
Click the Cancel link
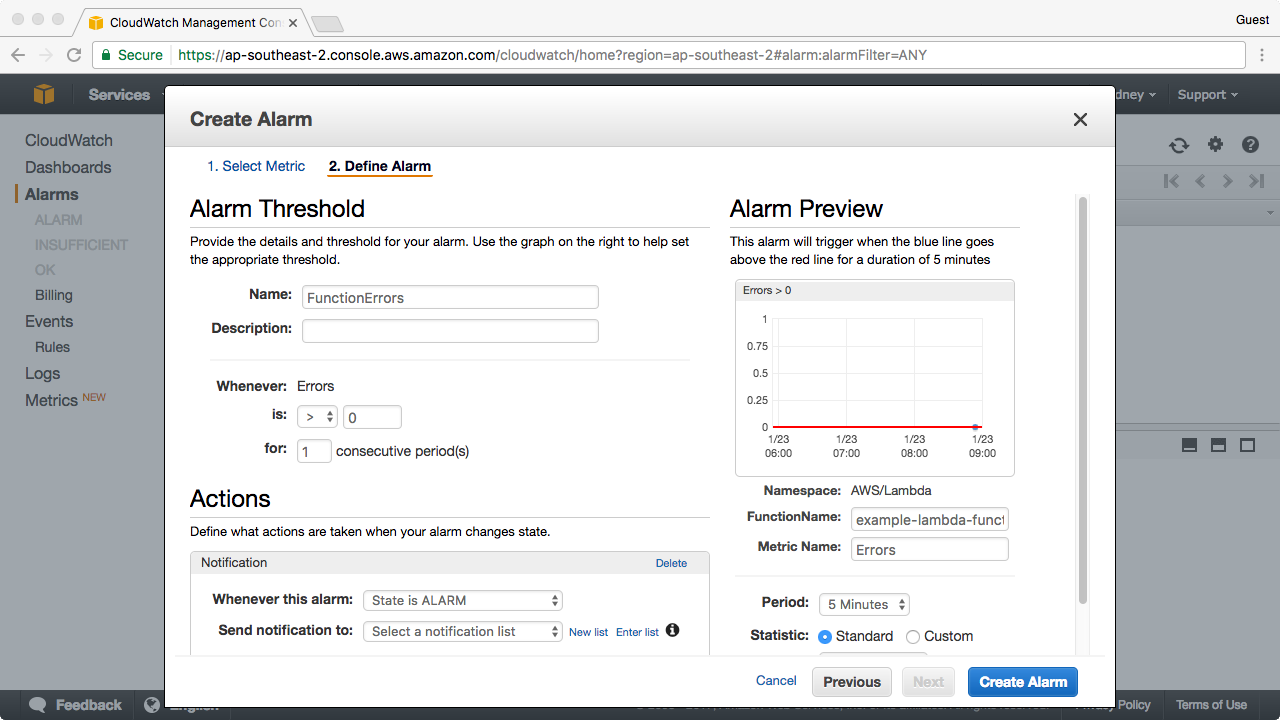776,681
